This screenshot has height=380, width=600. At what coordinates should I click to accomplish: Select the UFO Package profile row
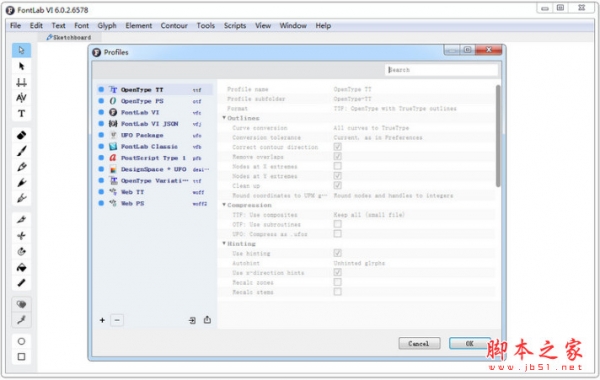(x=155, y=135)
